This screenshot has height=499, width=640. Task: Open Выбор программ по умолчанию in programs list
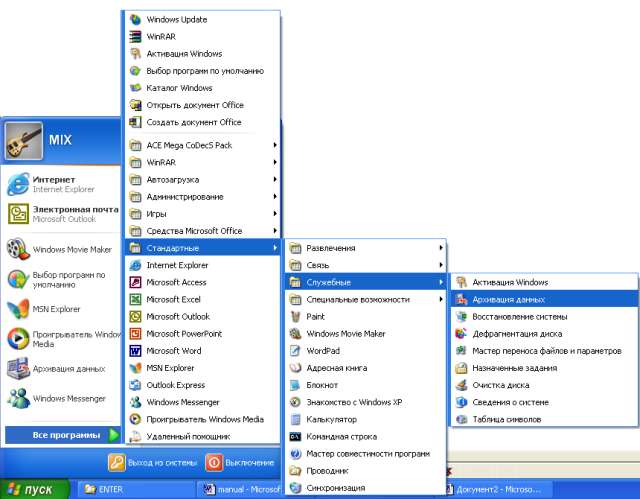click(202, 71)
